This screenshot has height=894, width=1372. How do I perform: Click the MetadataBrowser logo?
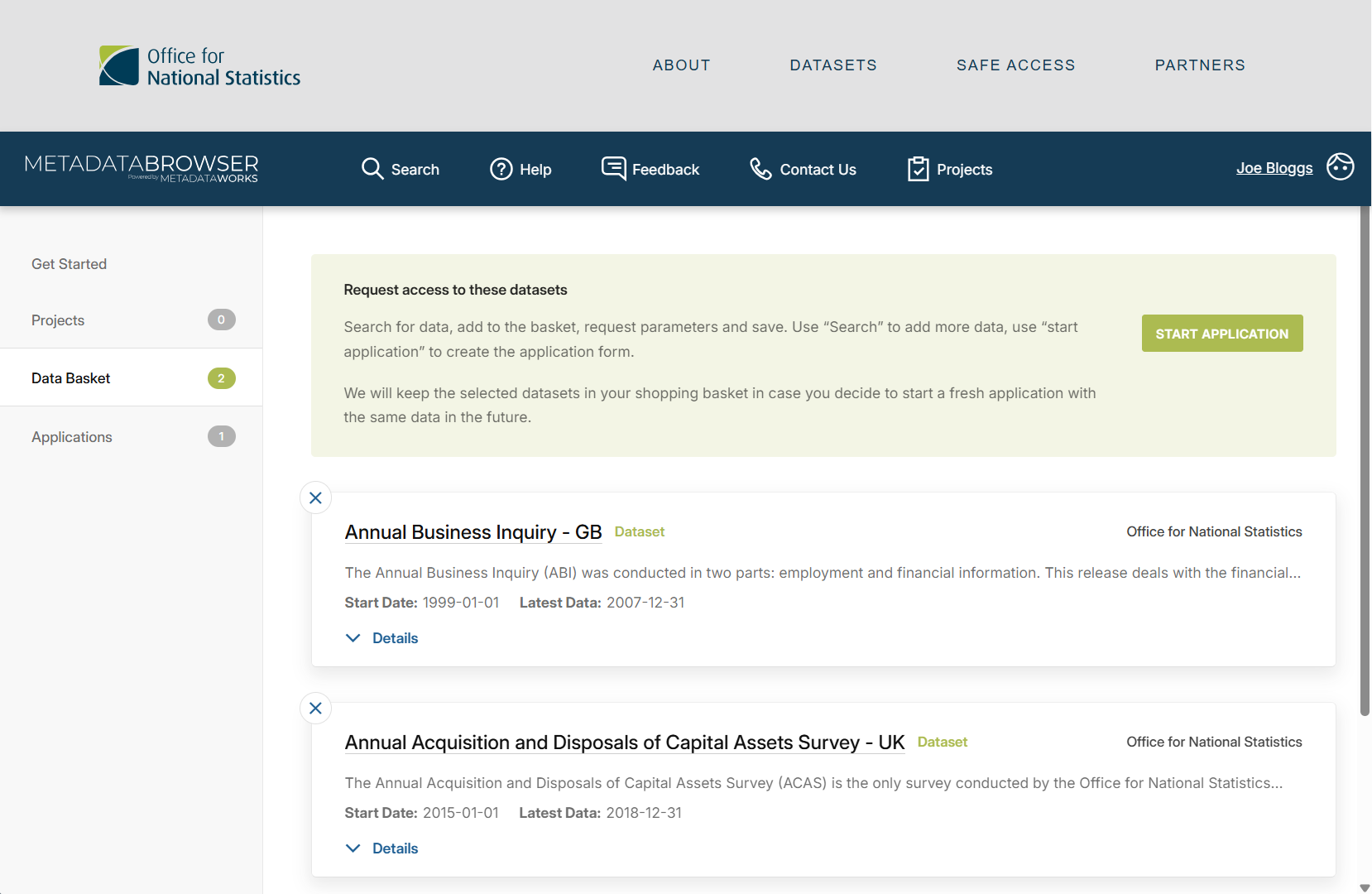coord(142,167)
